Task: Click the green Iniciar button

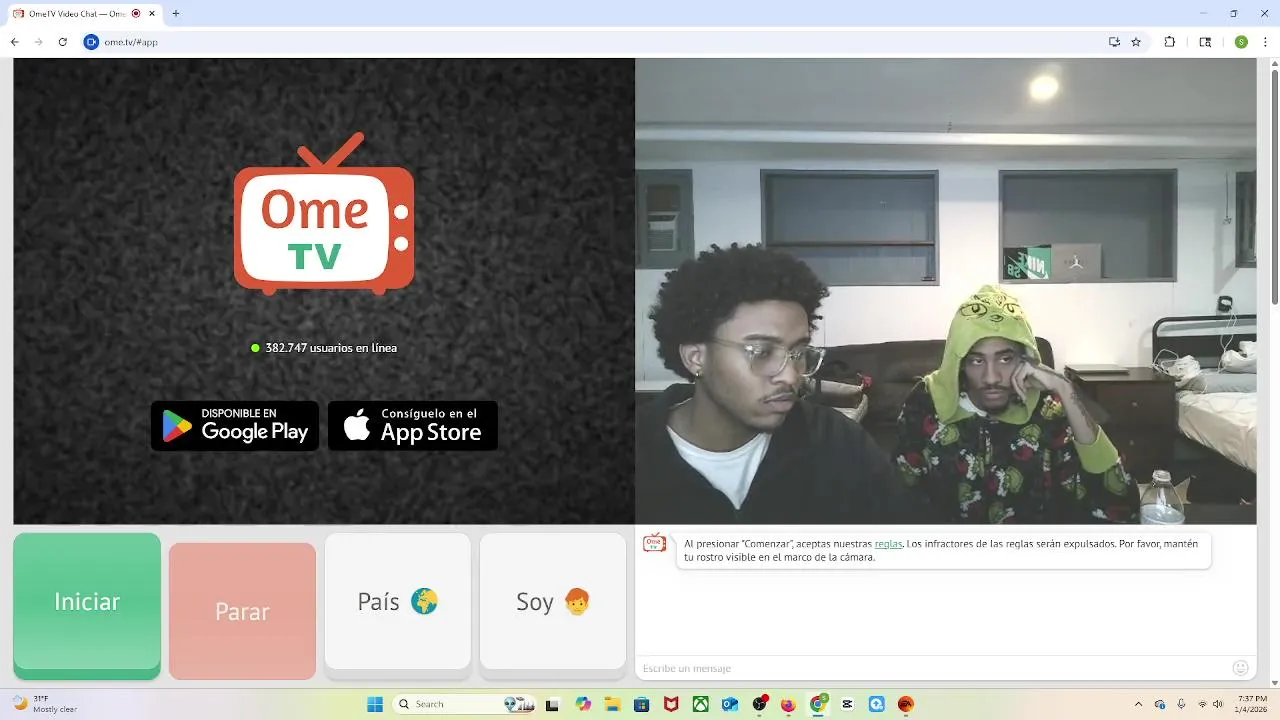Action: tap(87, 605)
